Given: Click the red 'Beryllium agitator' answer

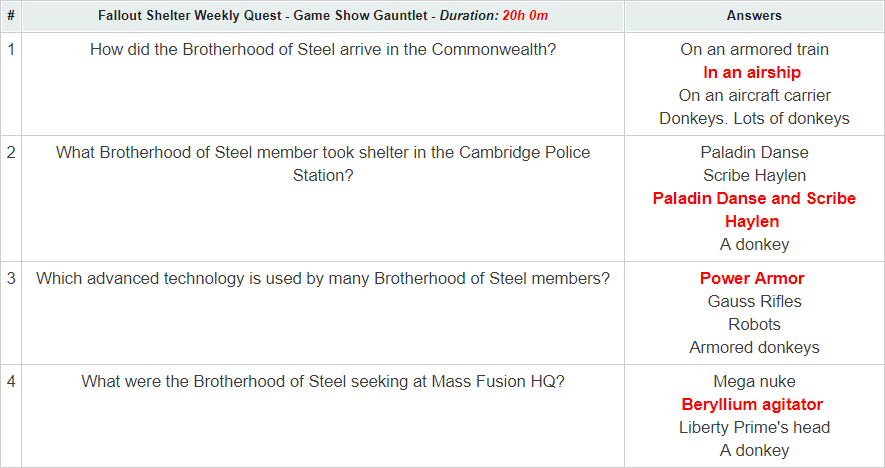Looking at the screenshot, I should click(752, 404).
